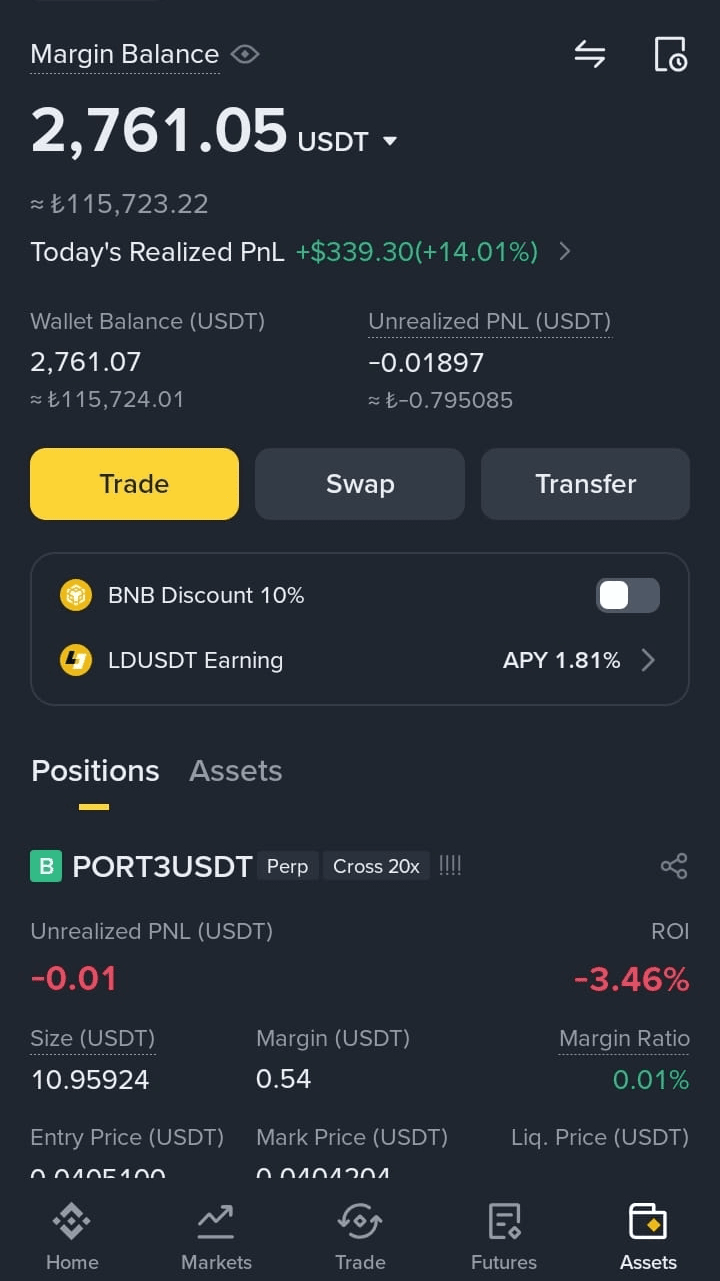Screen dimensions: 720x1281
Task: Share the PORT3USDT position
Action: coord(674,866)
